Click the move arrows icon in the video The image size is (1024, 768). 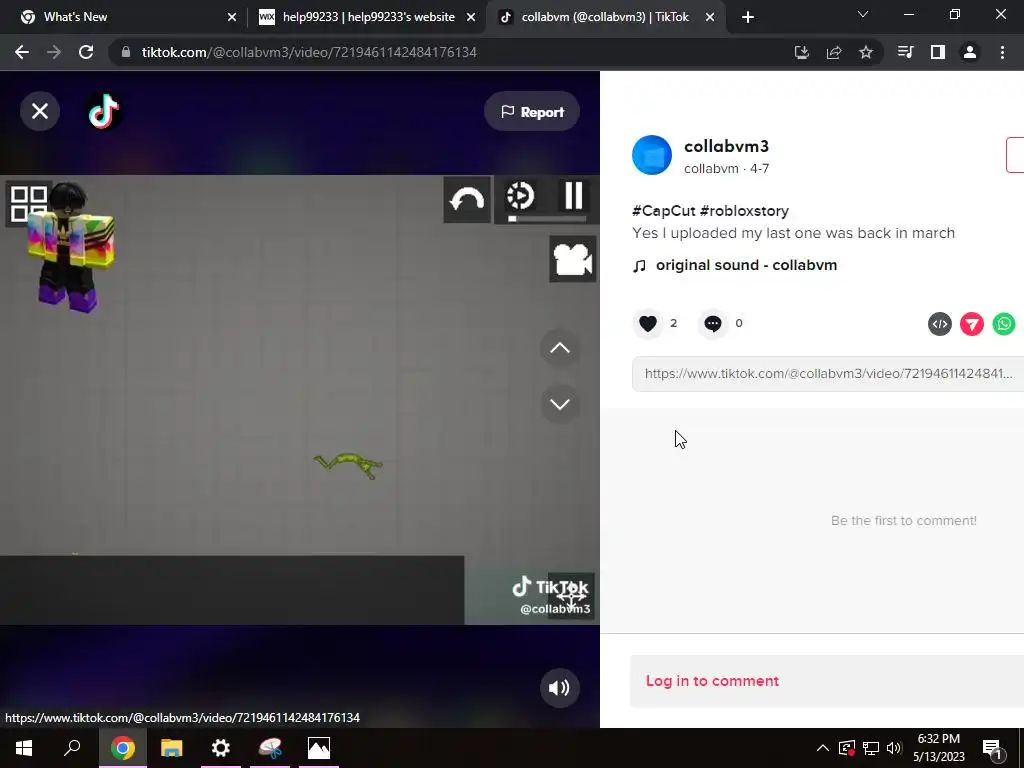[x=570, y=596]
